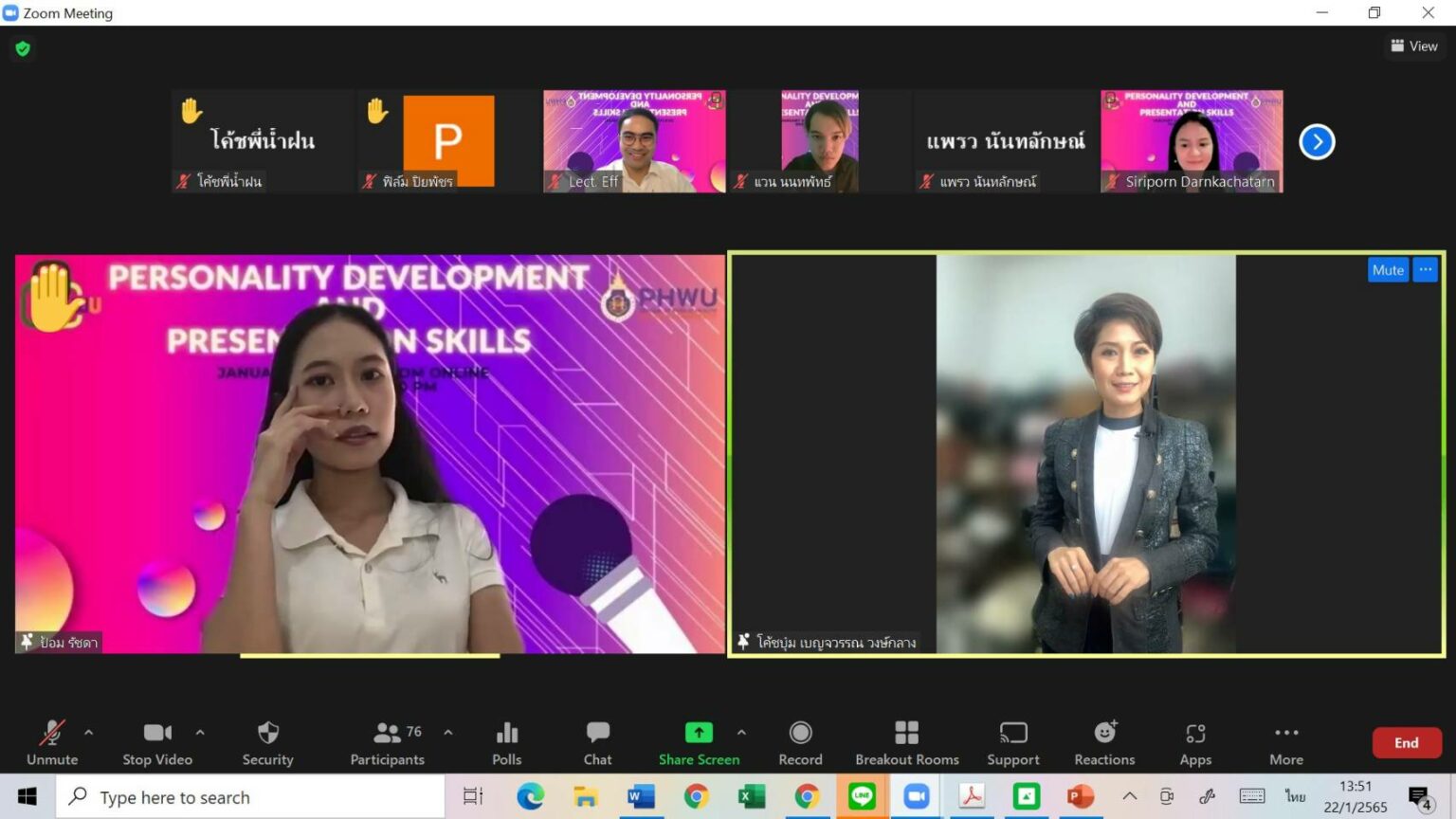Open the Chat panel
Image resolution: width=1456 pixels, height=819 pixels.
tap(597, 742)
